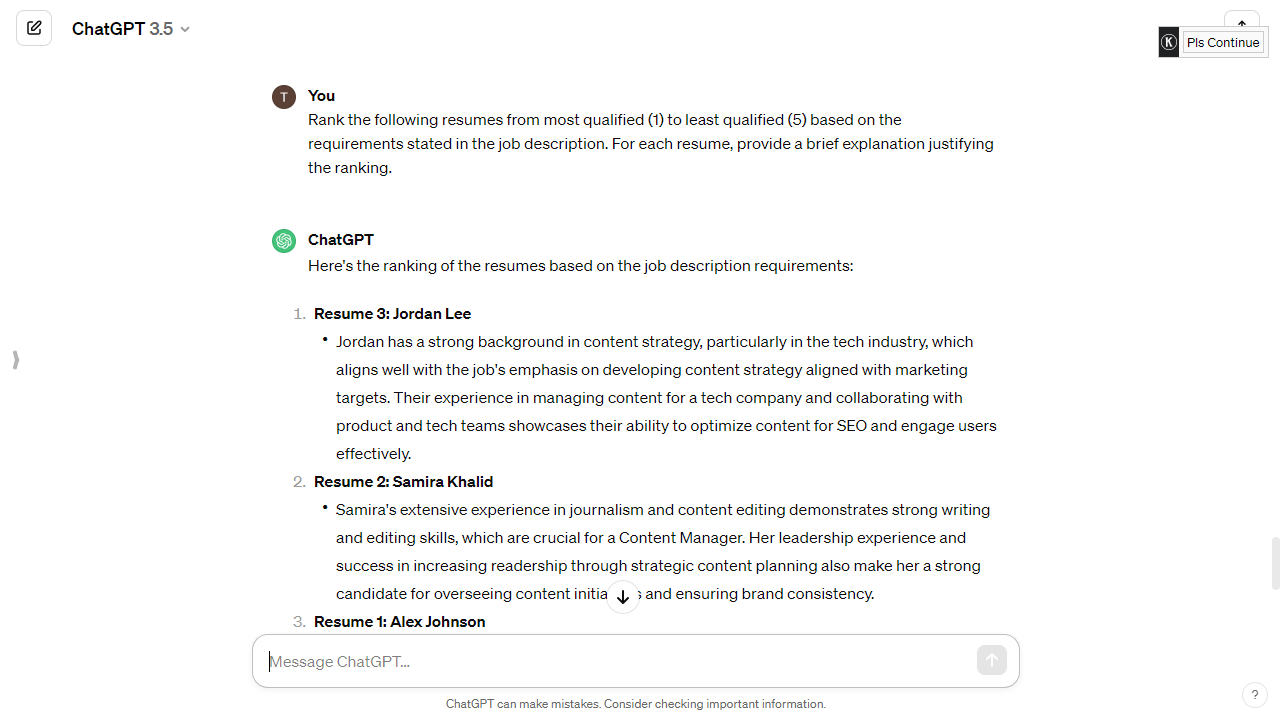Expand the sidebar using the left edge arrow

(x=15, y=359)
